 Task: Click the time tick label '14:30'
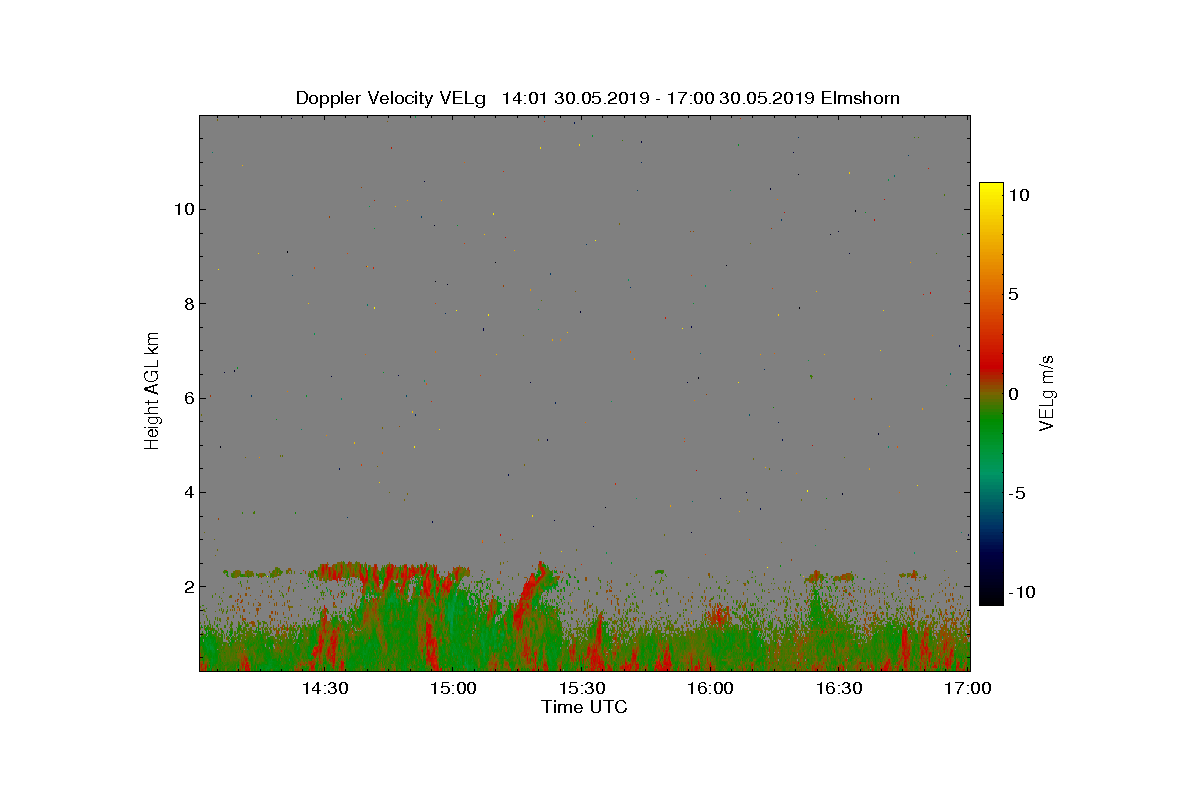[324, 688]
